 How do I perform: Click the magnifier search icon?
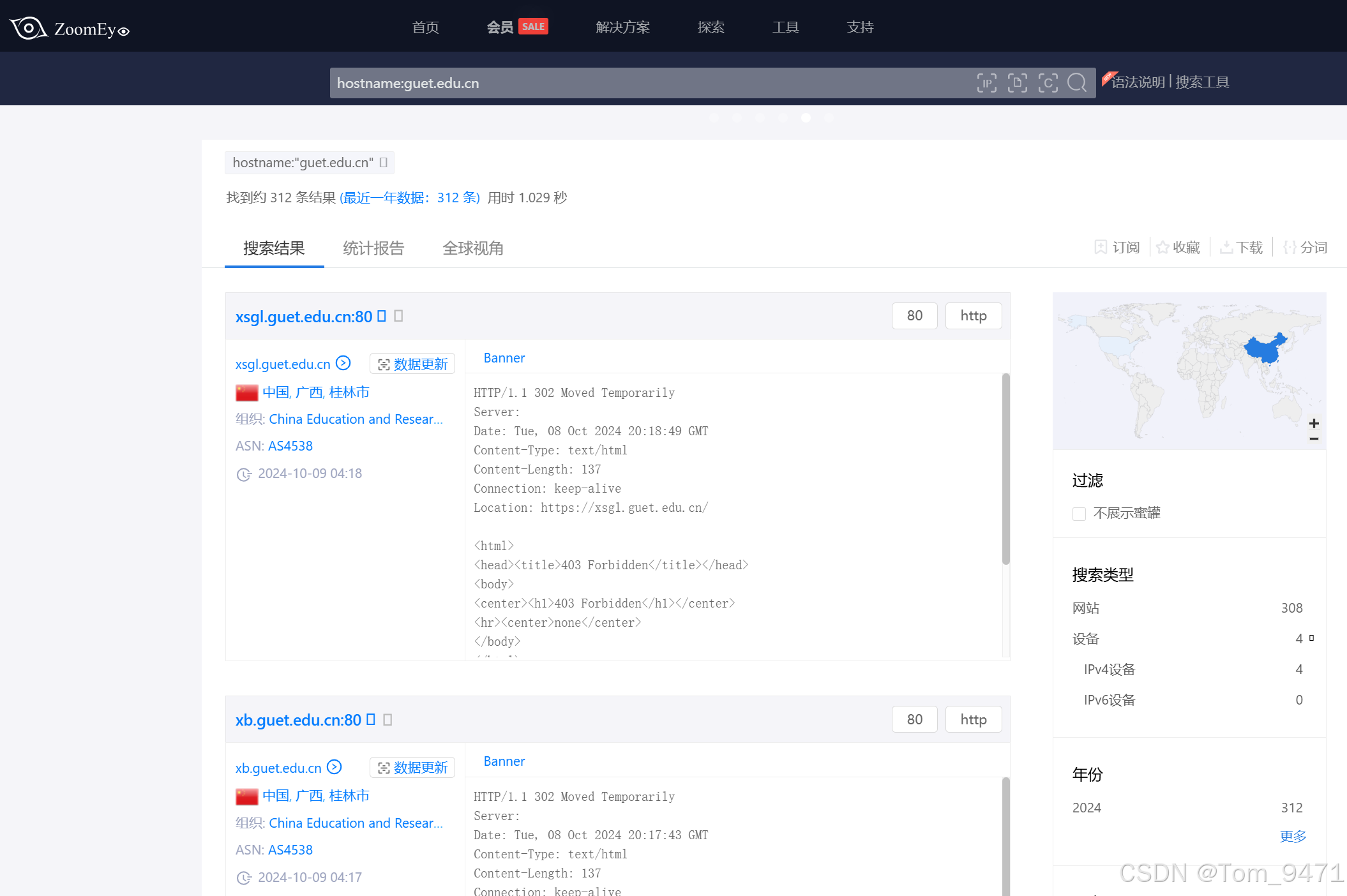click(x=1077, y=83)
